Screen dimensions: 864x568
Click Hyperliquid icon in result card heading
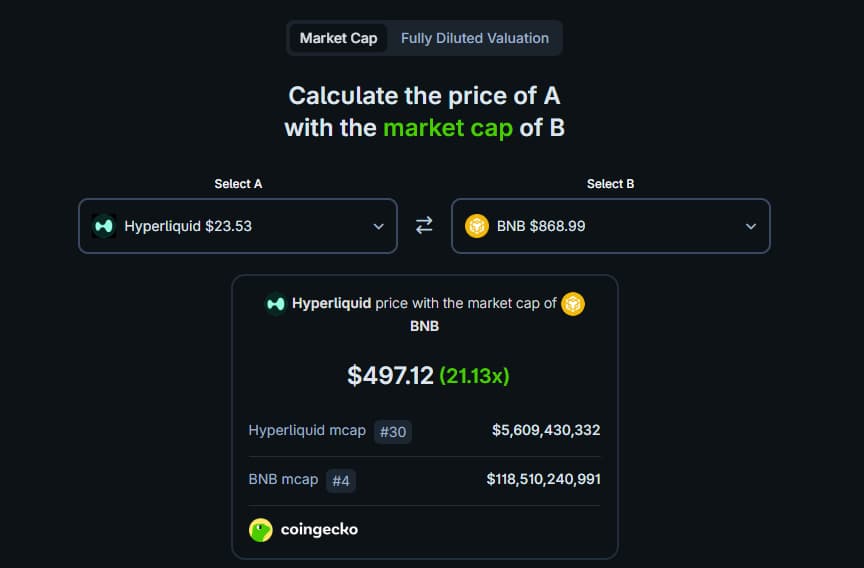point(275,303)
